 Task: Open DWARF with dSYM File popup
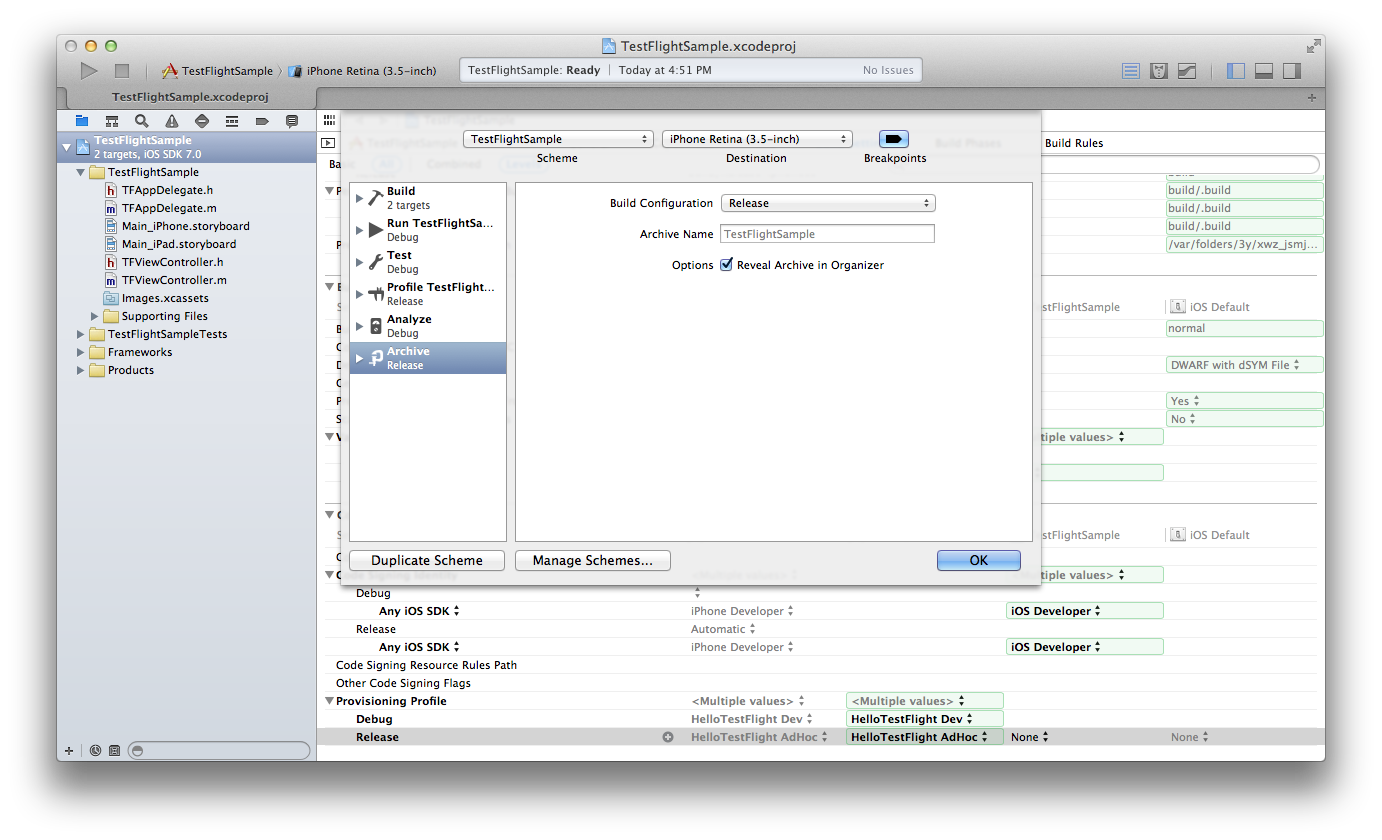[x=1244, y=365]
